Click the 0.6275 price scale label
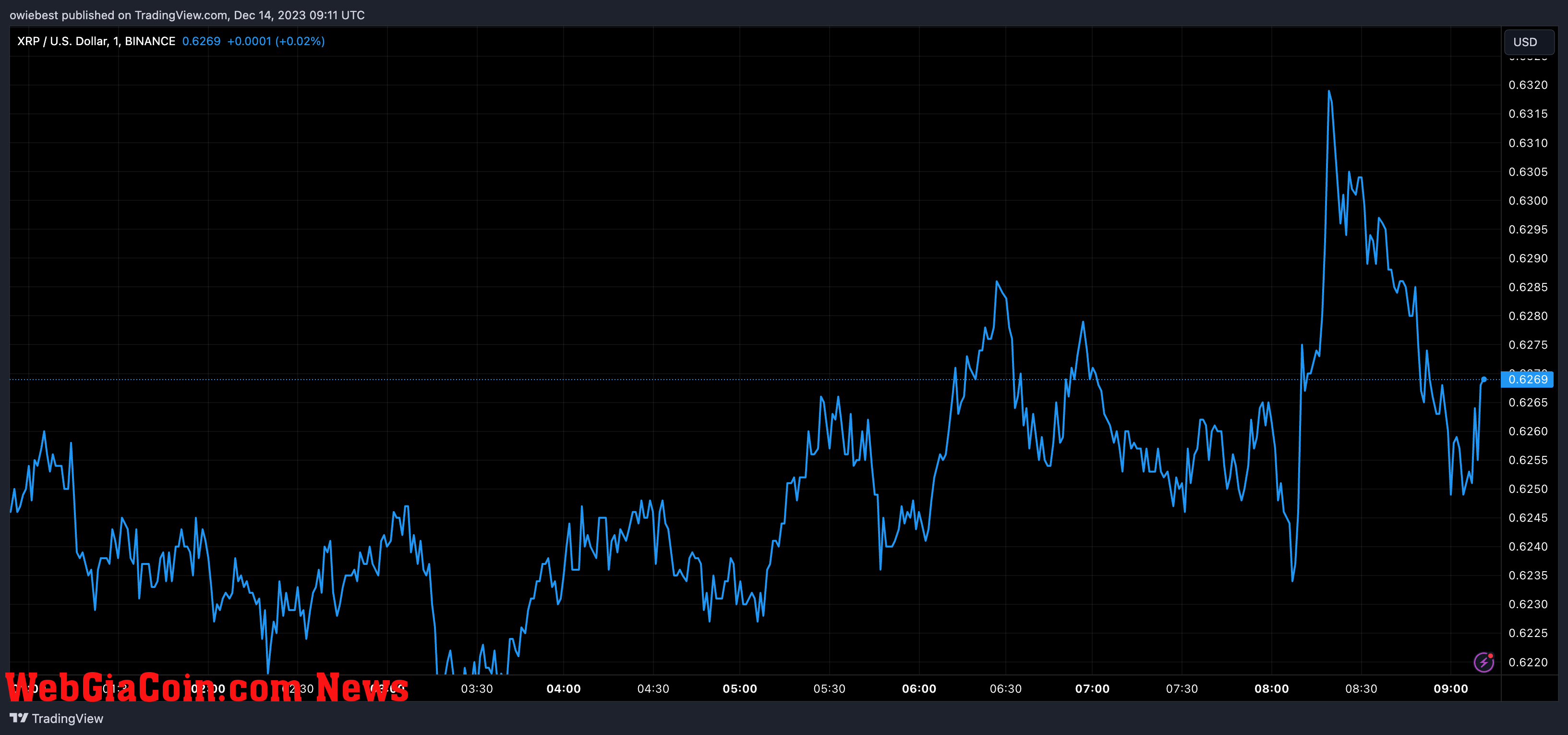 (x=1528, y=344)
